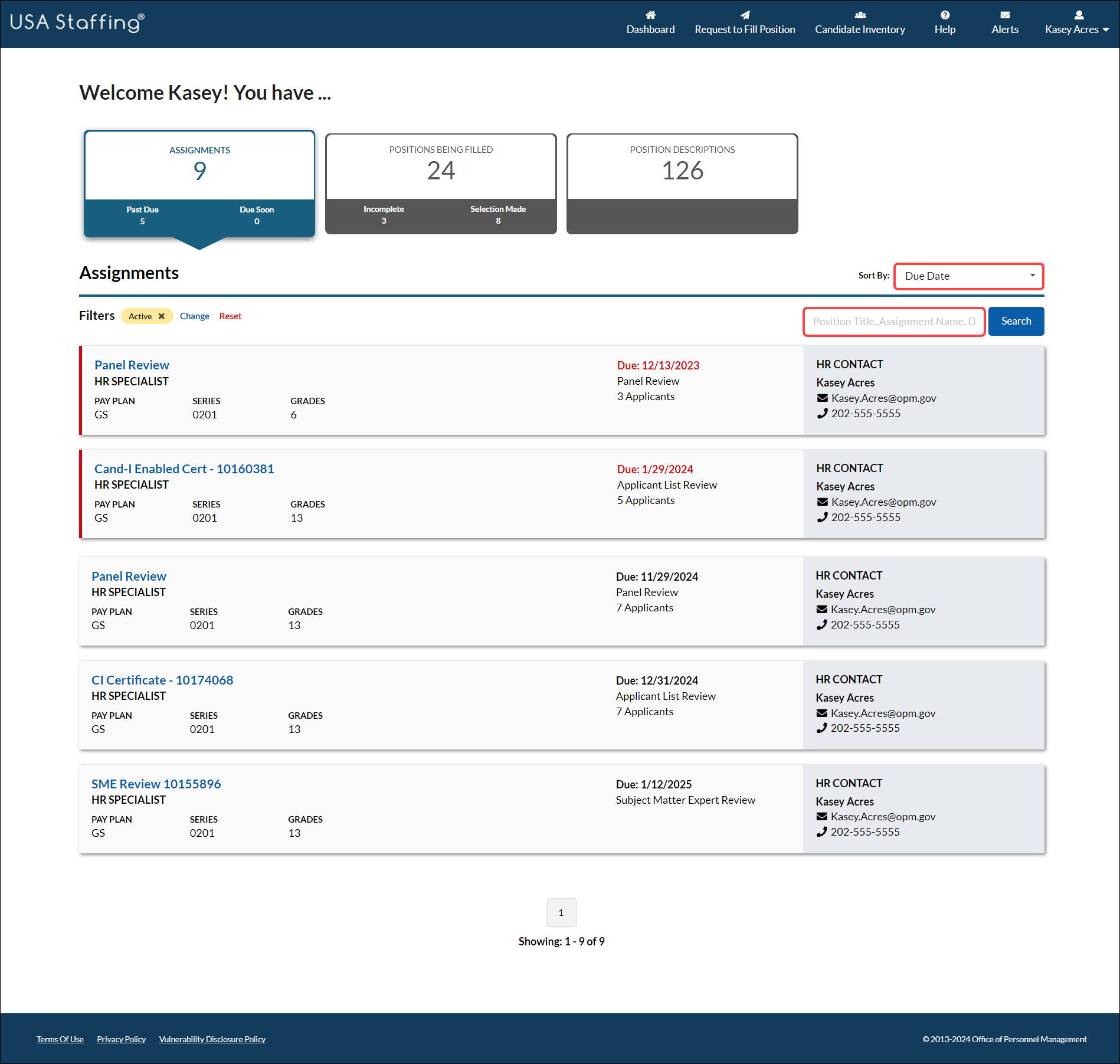Image resolution: width=1120 pixels, height=1064 pixels.
Task: Remove the Active filter chip
Action: point(161,316)
